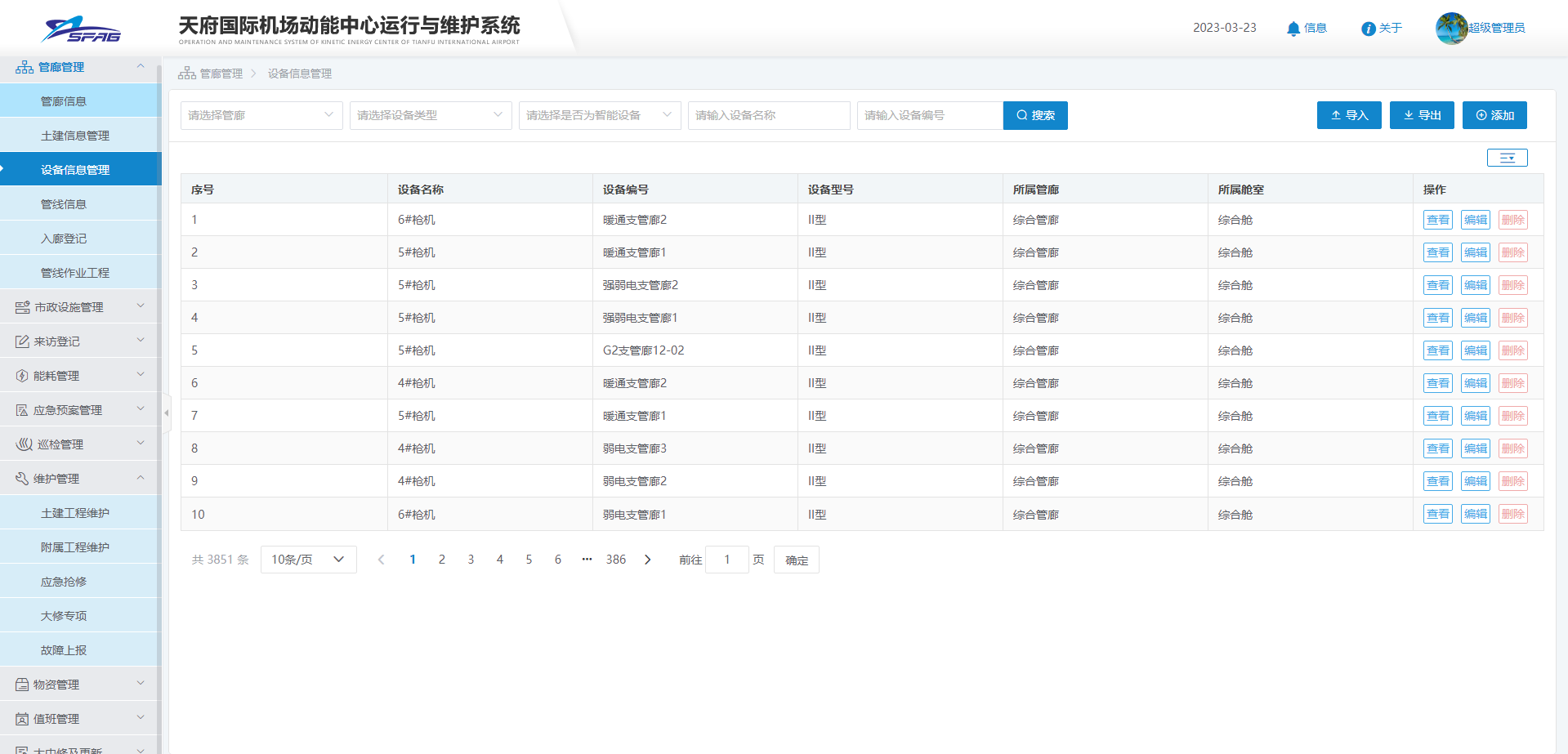The height and width of the screenshot is (754, 1568).
Task: Open the 请选择管廊 dropdown
Action: coord(261,115)
